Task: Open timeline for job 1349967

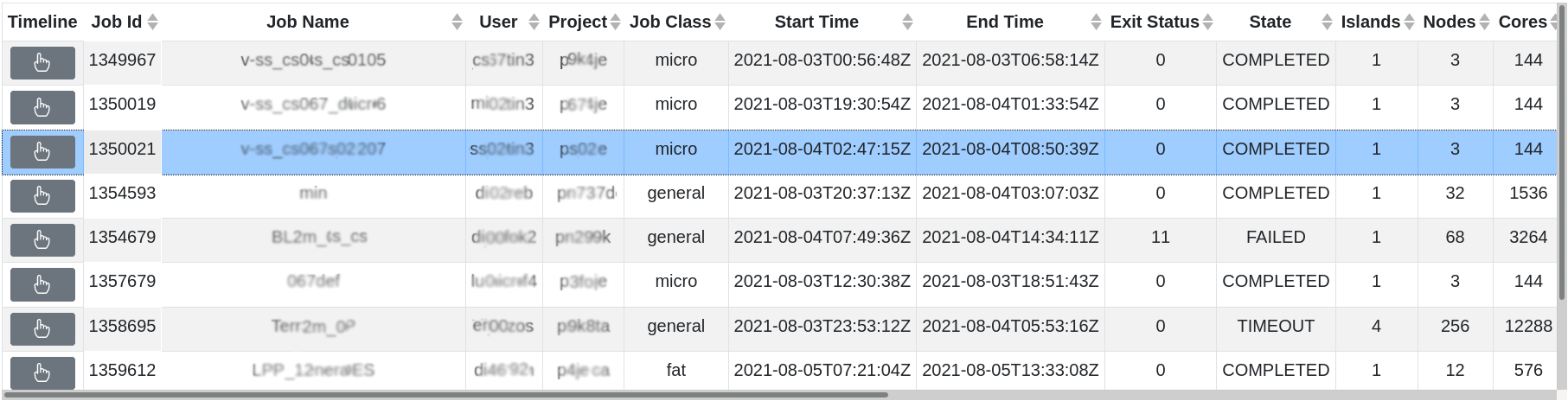Action: 42,63
